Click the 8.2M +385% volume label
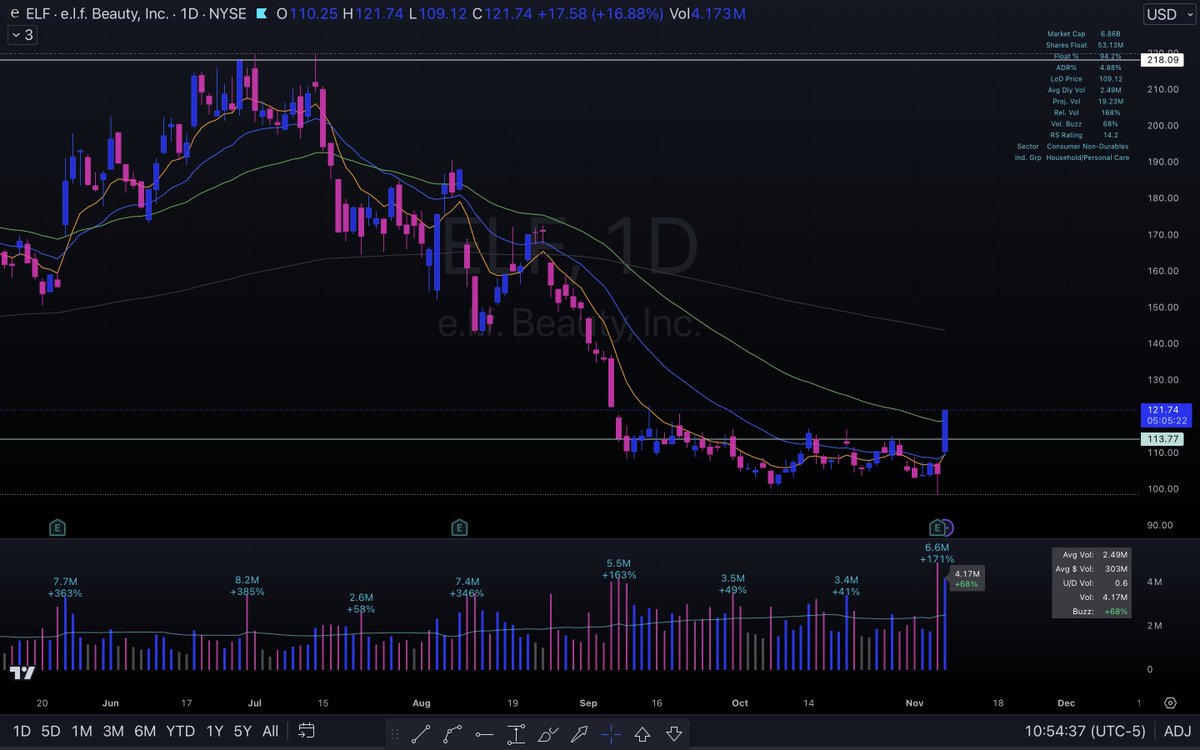 pos(247,586)
